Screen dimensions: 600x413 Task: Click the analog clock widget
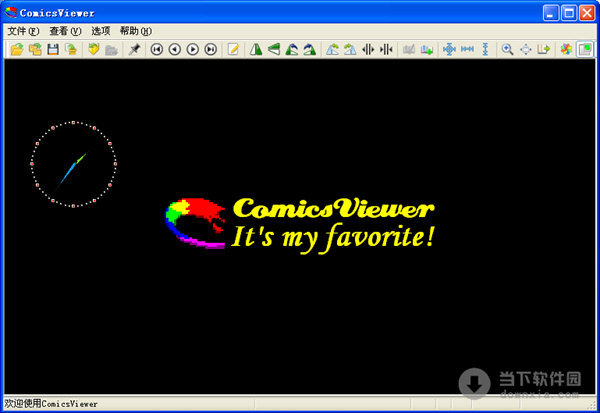[x=73, y=164]
